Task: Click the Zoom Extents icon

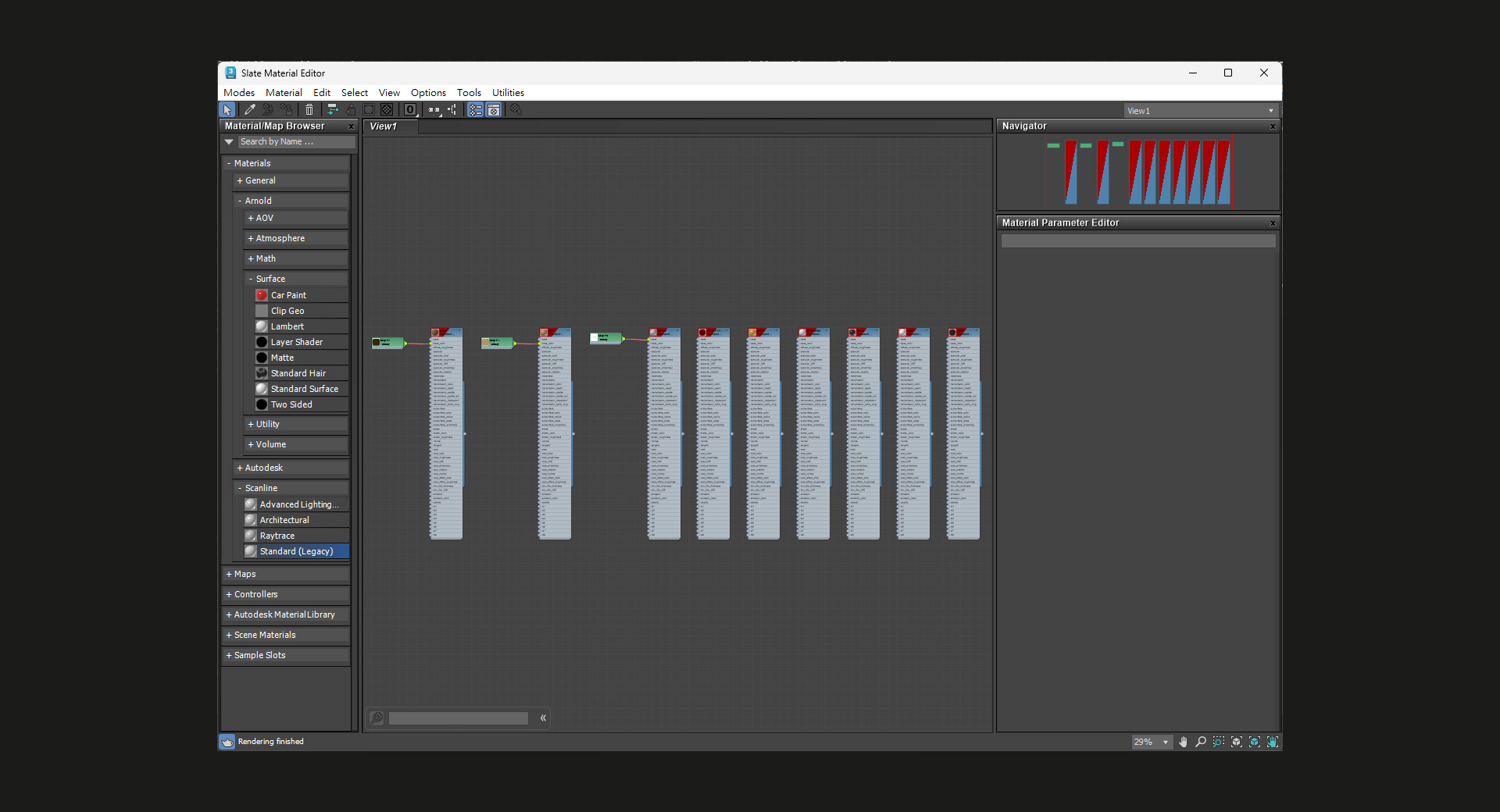Action: (x=1237, y=742)
